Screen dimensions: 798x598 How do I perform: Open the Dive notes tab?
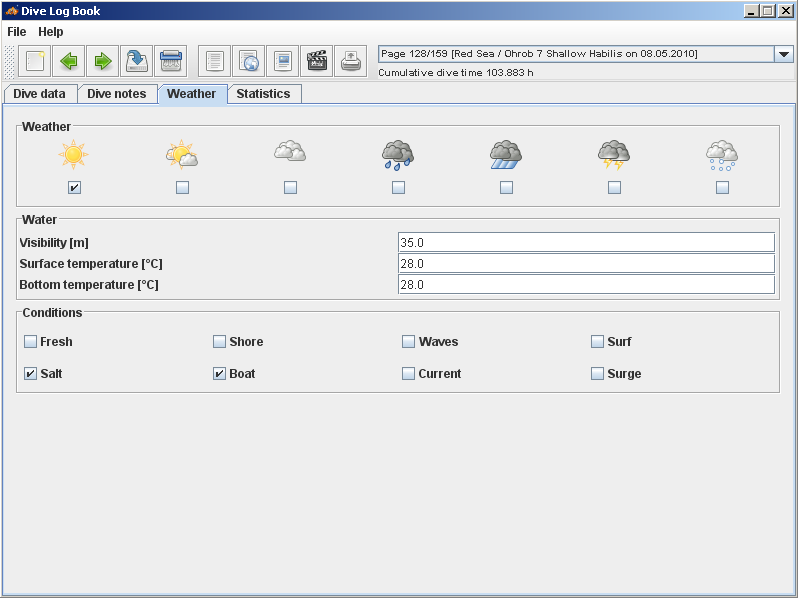(117, 94)
